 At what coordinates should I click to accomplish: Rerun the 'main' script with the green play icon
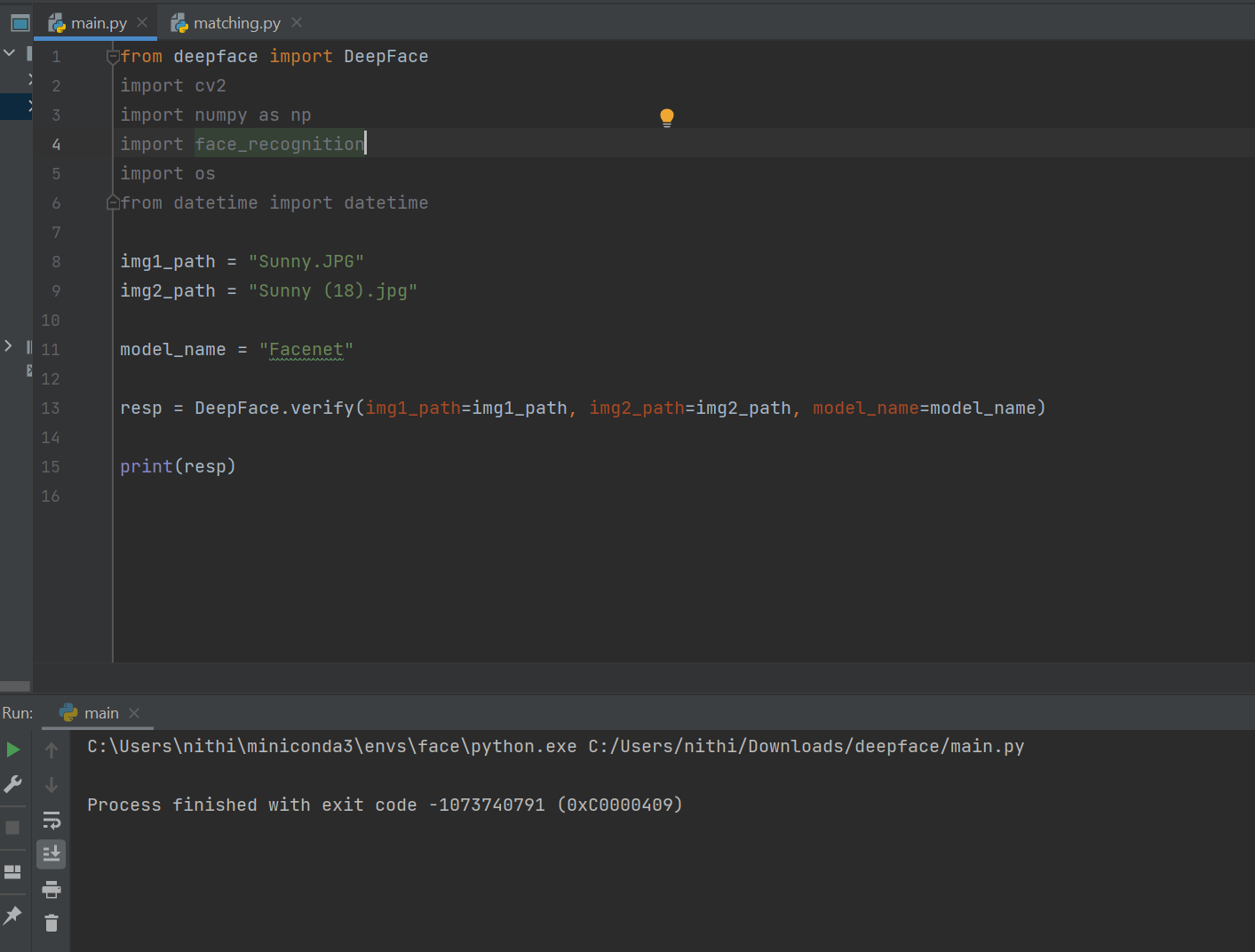pyautogui.click(x=13, y=750)
